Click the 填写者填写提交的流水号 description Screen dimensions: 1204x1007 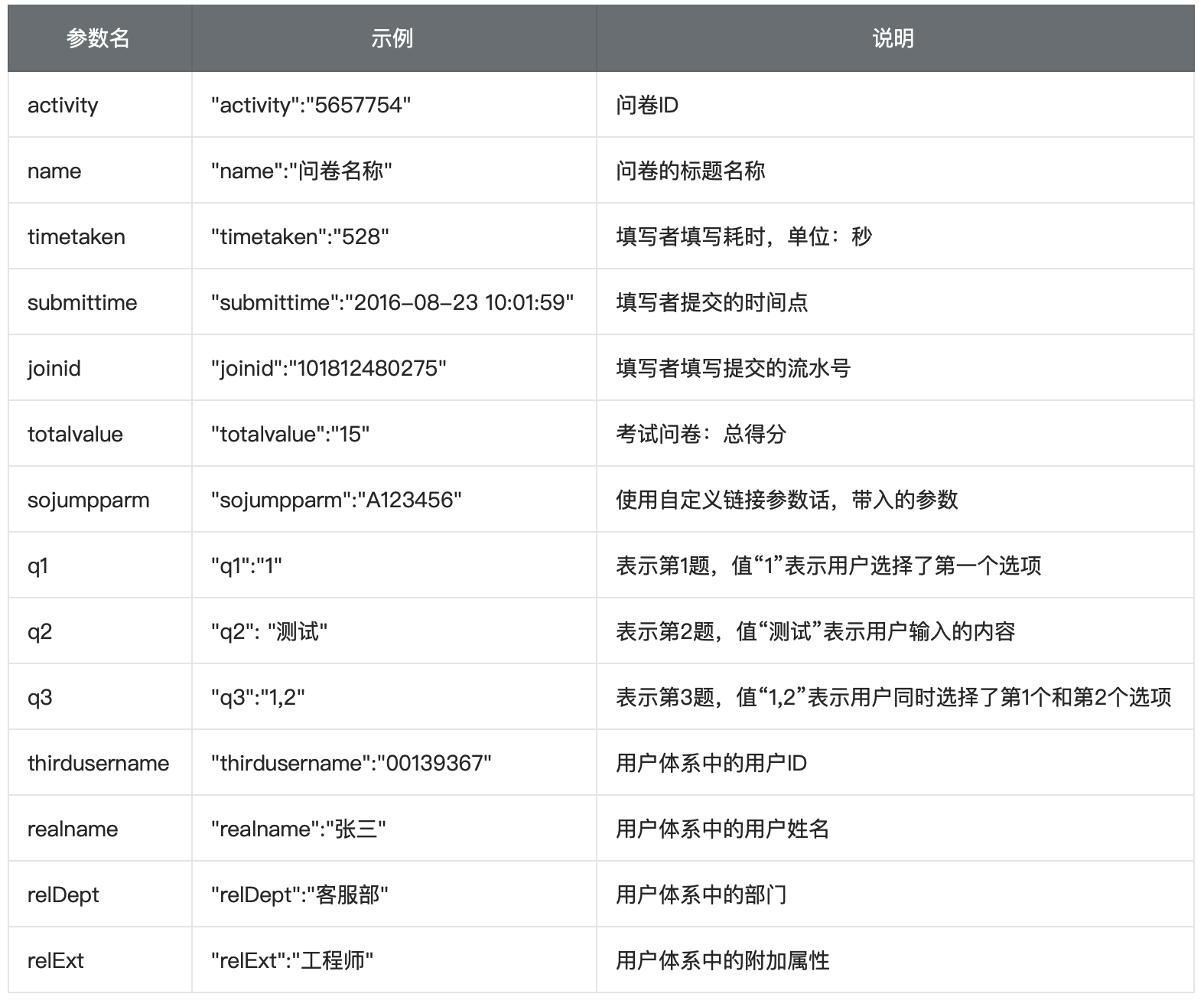[733, 369]
